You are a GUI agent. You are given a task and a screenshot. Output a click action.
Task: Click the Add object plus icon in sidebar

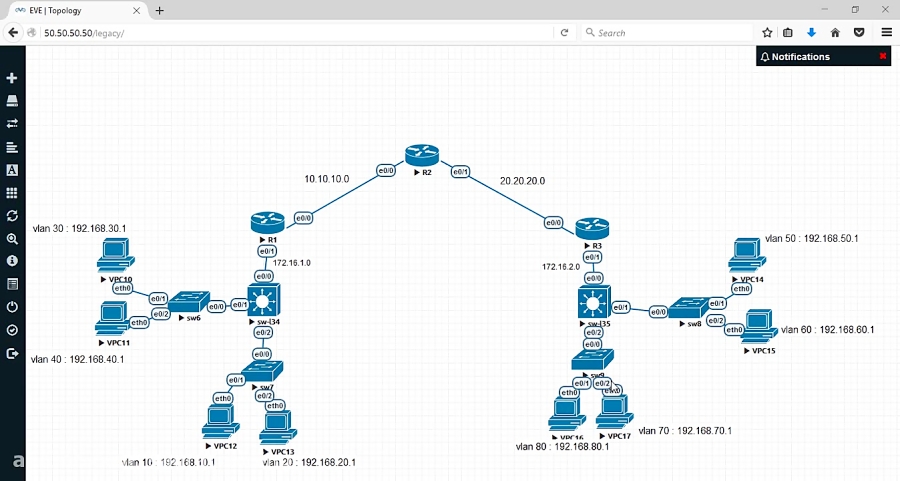tap(12, 77)
